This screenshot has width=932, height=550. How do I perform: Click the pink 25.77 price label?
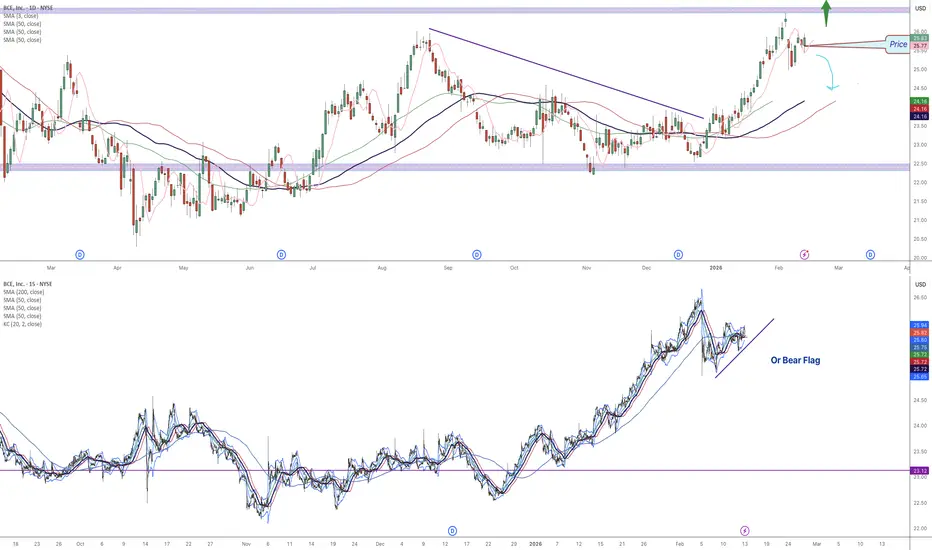[920, 46]
